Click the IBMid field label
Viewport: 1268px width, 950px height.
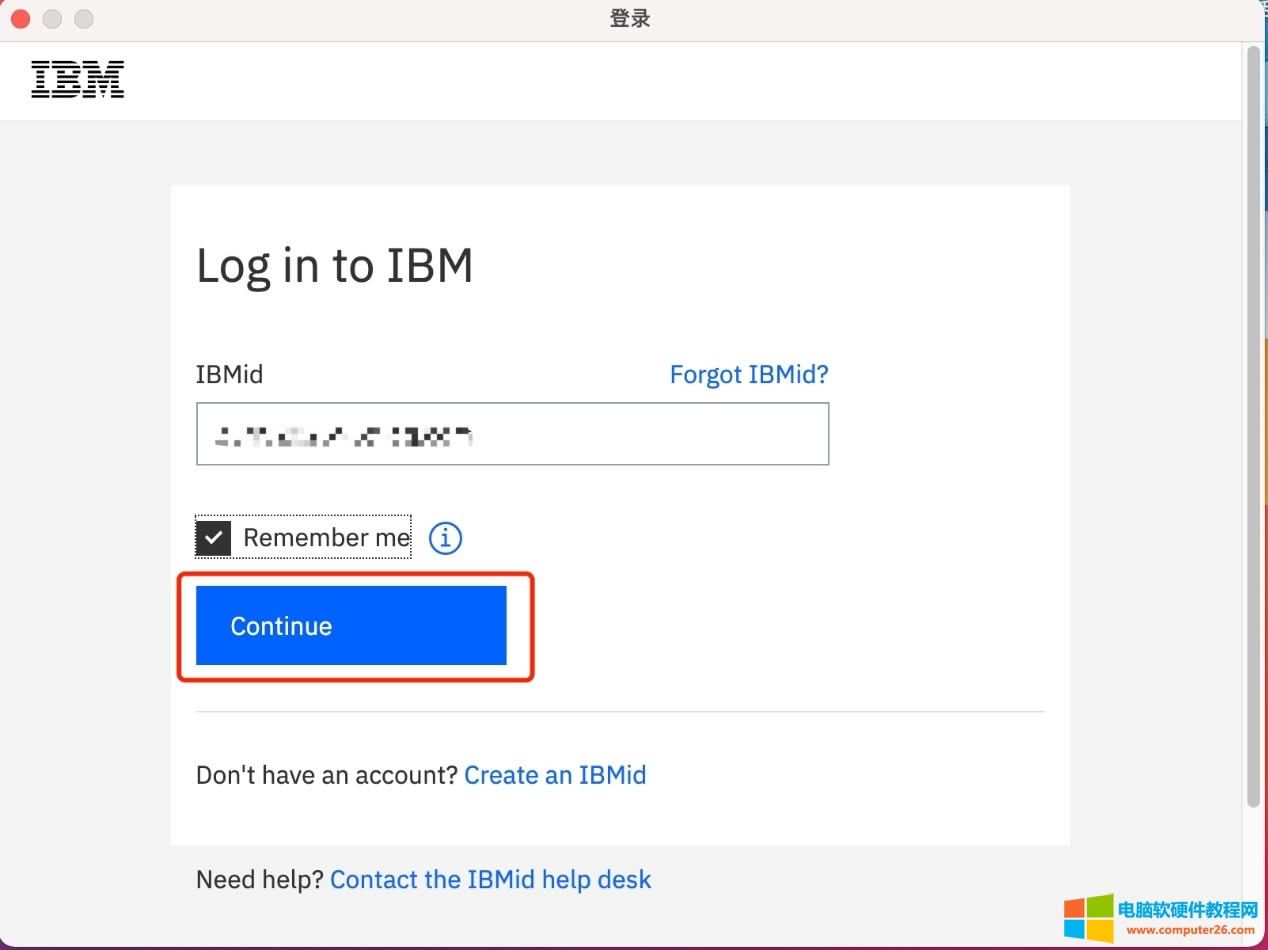pyautogui.click(x=229, y=375)
